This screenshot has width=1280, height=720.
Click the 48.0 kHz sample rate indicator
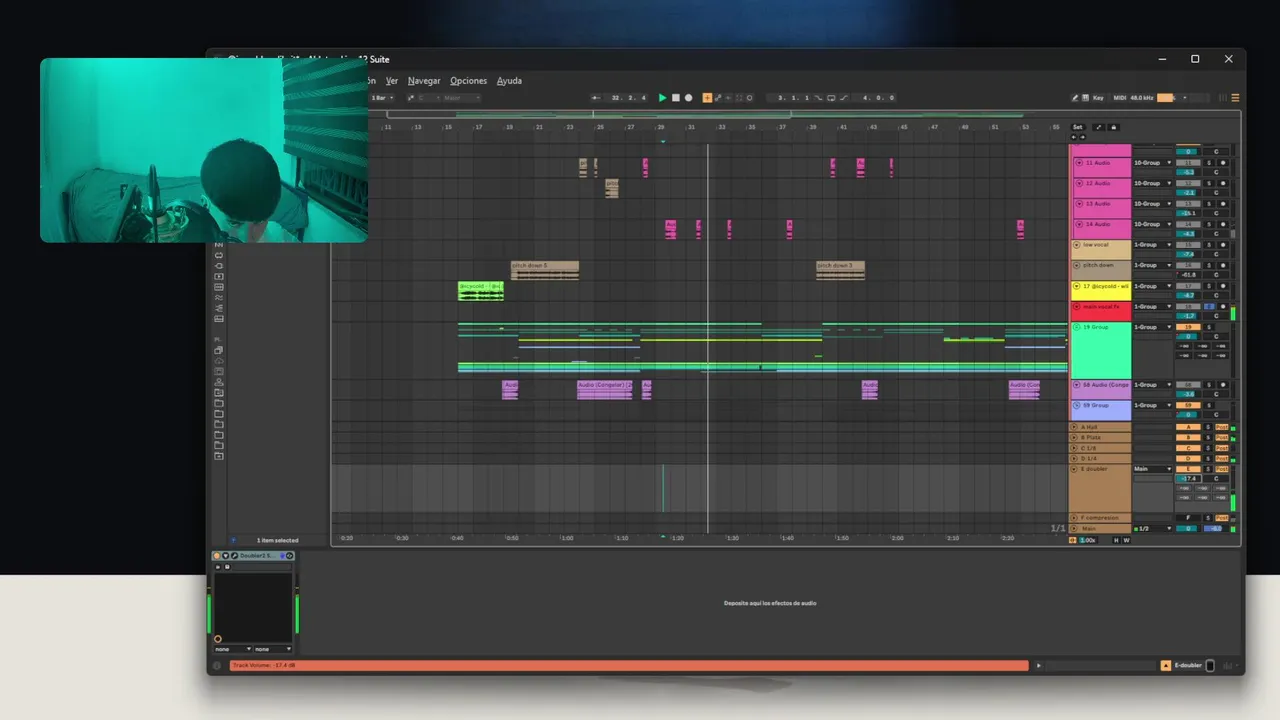click(x=1142, y=98)
